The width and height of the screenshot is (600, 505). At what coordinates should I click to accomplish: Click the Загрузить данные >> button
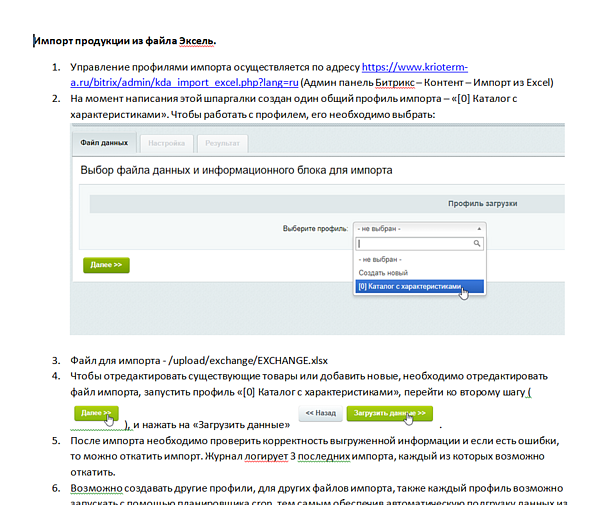point(390,414)
